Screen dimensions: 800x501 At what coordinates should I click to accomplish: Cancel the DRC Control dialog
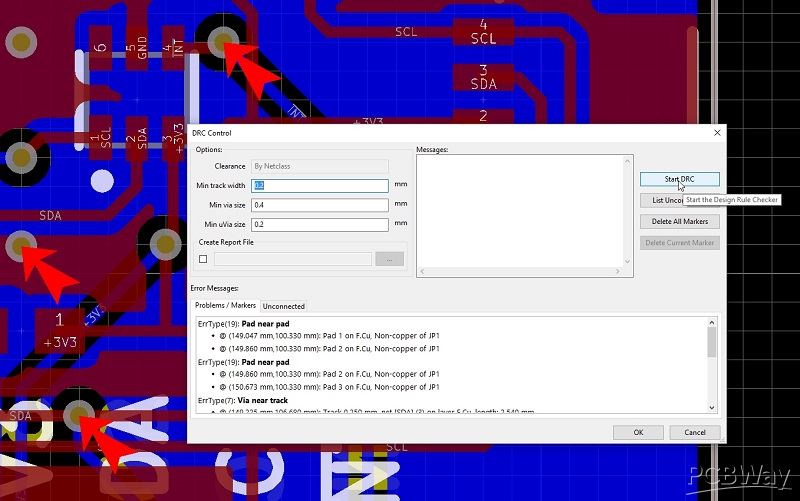(x=694, y=432)
